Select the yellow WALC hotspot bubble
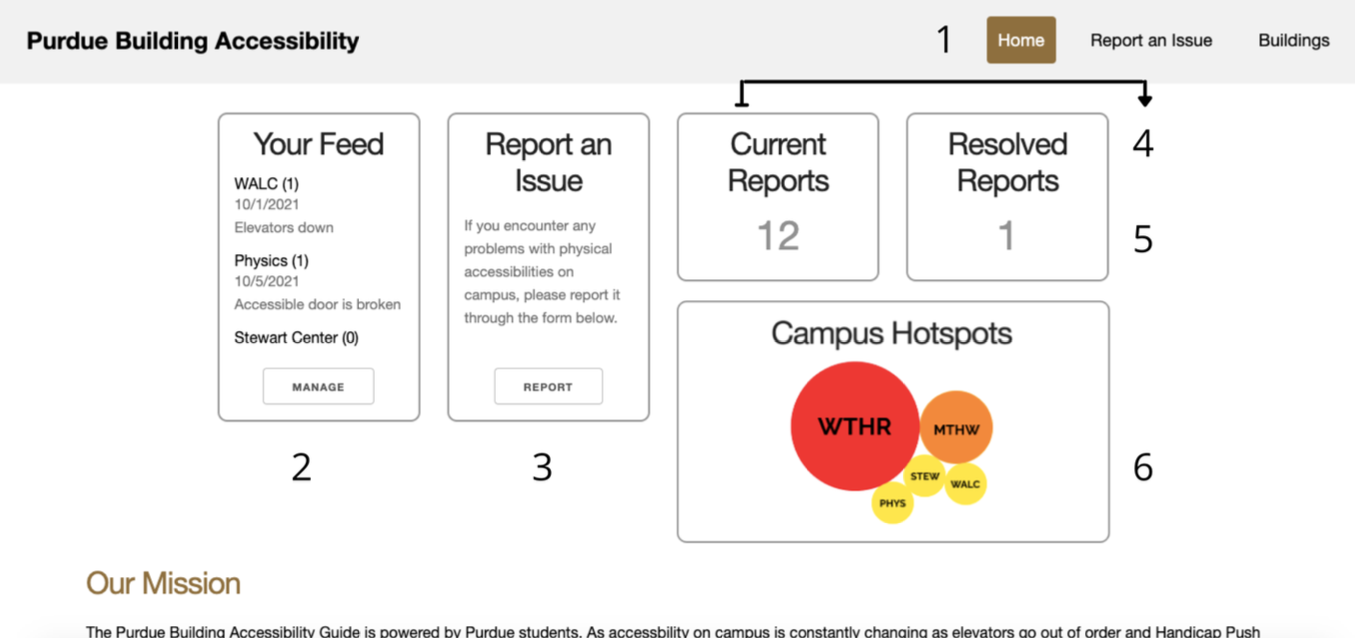Viewport: 1355px width, 638px height. pyautogui.click(x=966, y=485)
